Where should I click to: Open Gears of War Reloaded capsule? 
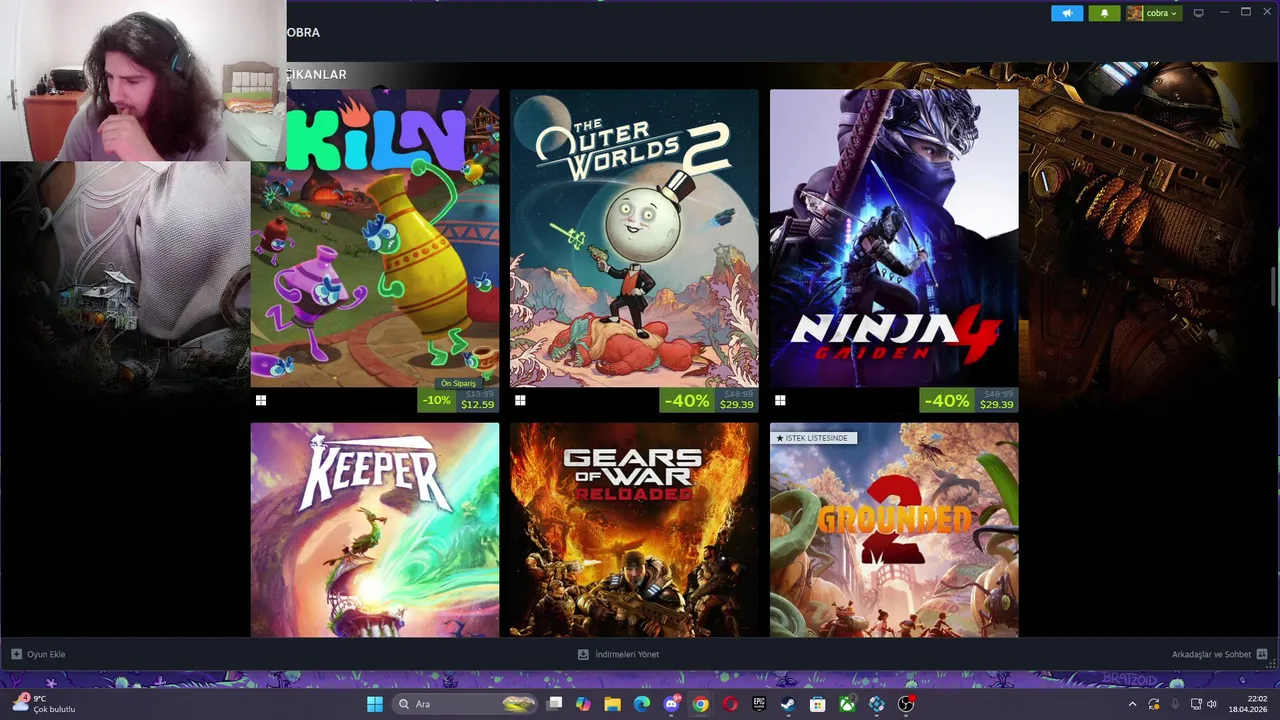(x=634, y=529)
